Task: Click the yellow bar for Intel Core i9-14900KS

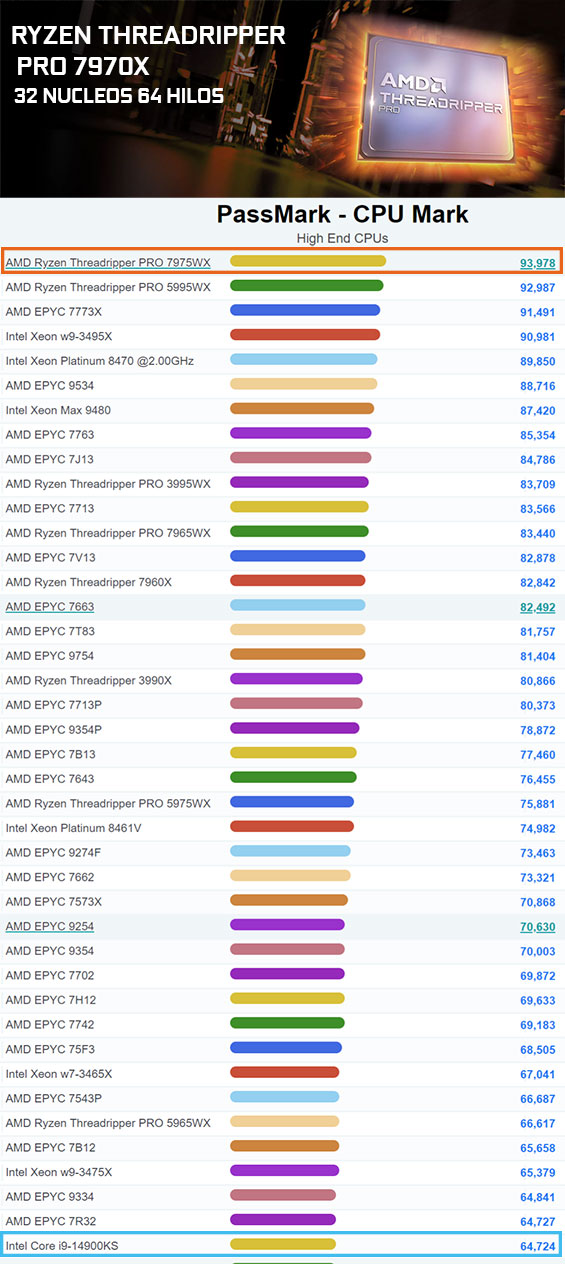Action: [x=283, y=1244]
